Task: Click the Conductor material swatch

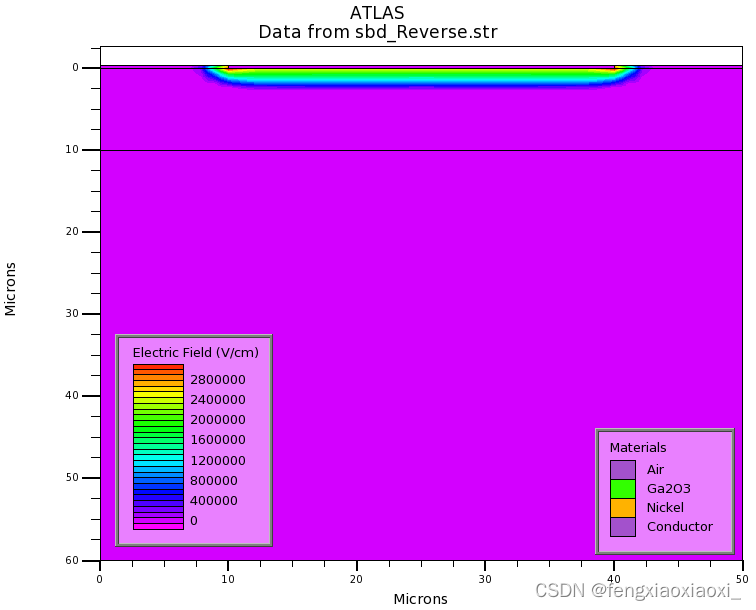Action: click(x=623, y=527)
